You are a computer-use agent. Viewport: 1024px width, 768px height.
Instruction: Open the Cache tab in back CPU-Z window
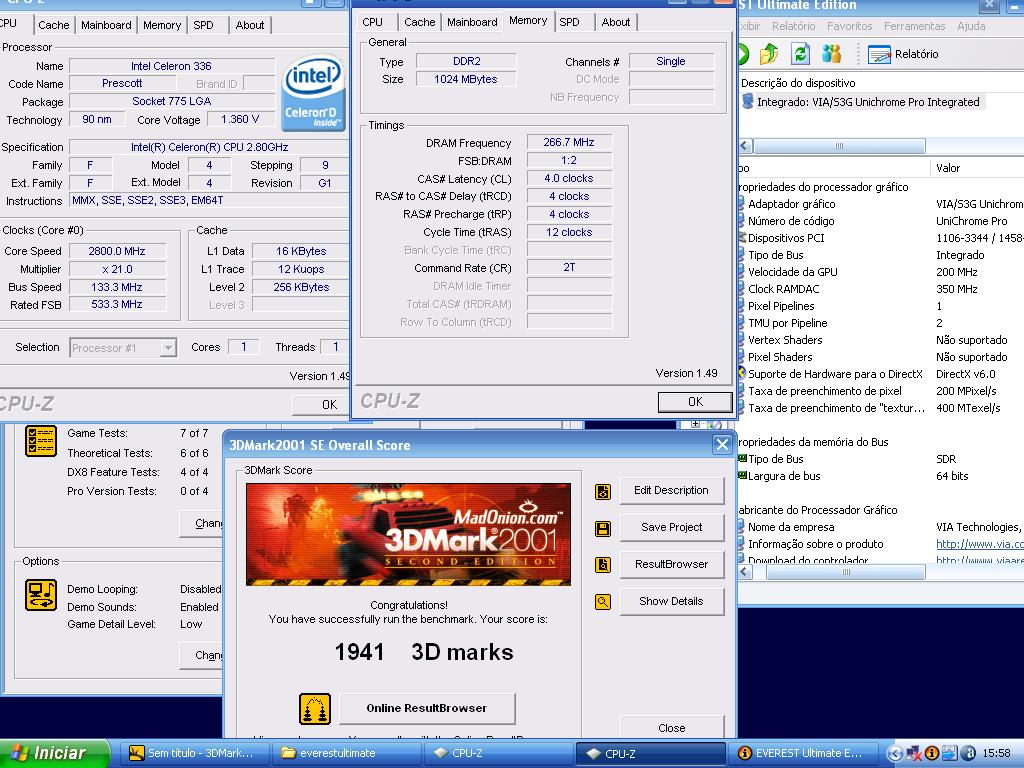[x=54, y=25]
